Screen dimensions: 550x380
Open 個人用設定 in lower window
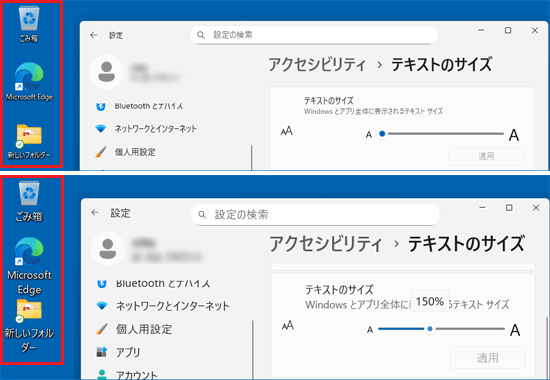(x=144, y=329)
